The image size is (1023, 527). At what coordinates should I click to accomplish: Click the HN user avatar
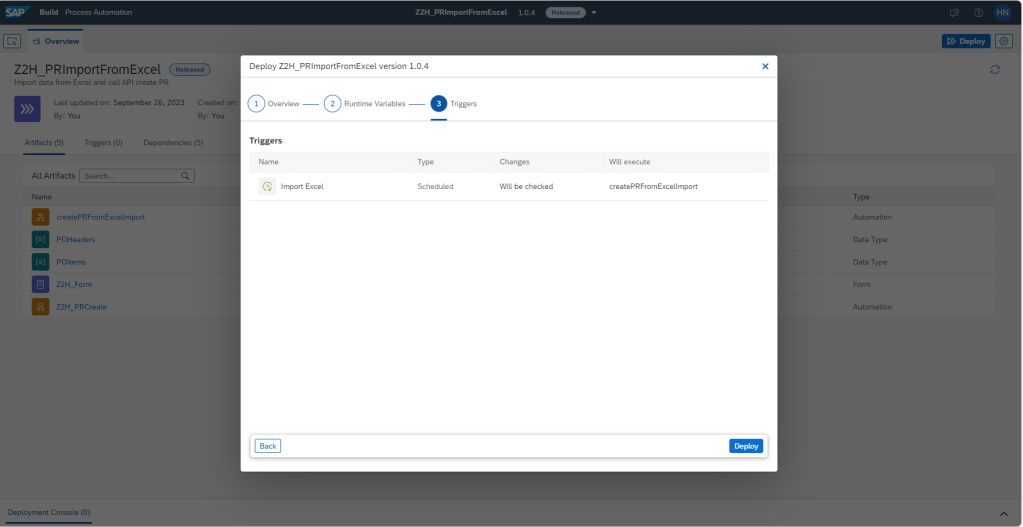click(1002, 12)
